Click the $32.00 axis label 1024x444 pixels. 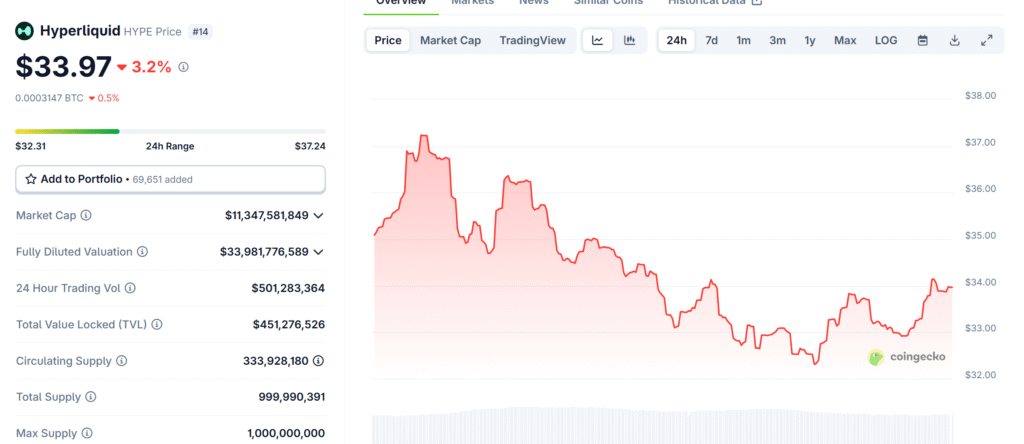[x=980, y=375]
